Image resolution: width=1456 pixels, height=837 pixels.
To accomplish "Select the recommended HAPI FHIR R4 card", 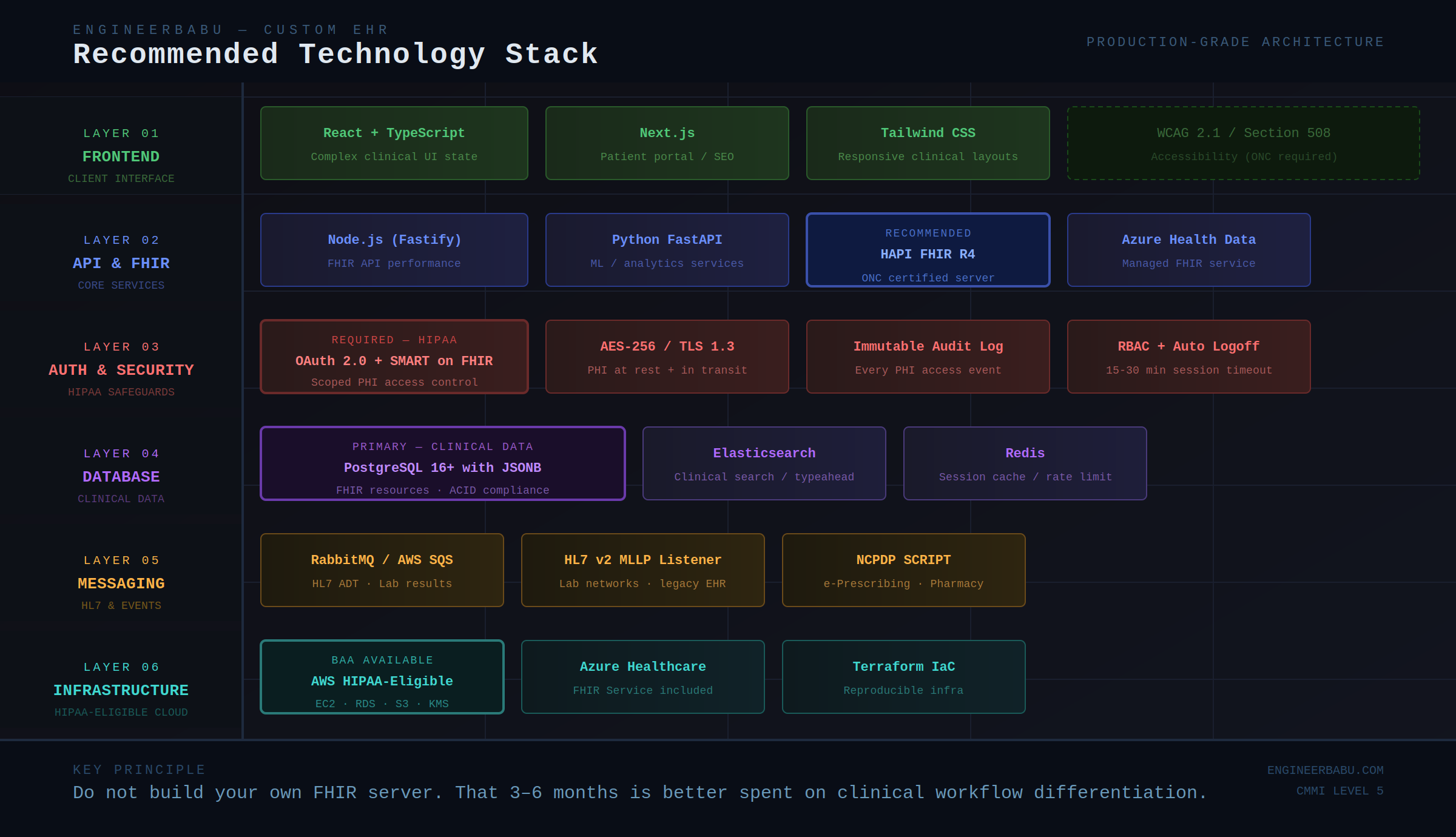I will click(928, 250).
